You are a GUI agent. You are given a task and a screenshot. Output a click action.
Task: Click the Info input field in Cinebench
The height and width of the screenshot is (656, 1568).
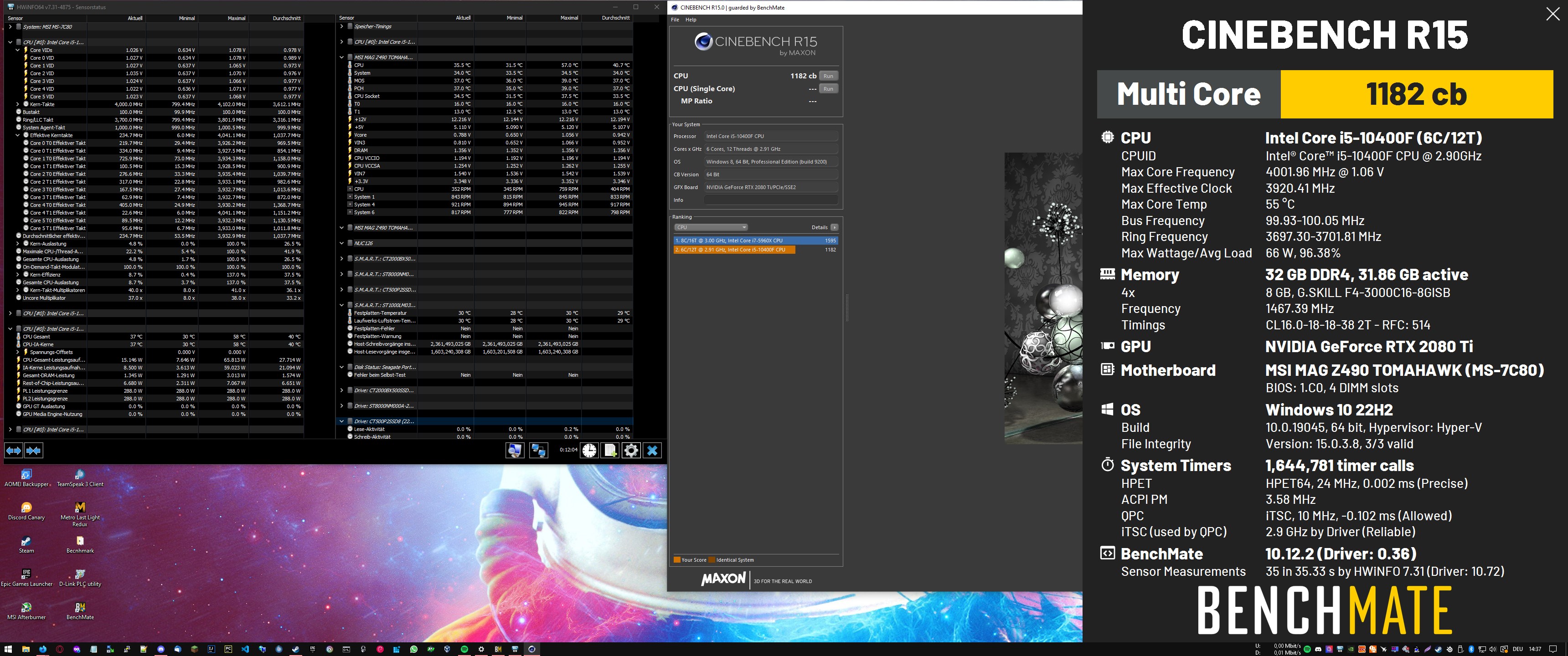(x=771, y=200)
